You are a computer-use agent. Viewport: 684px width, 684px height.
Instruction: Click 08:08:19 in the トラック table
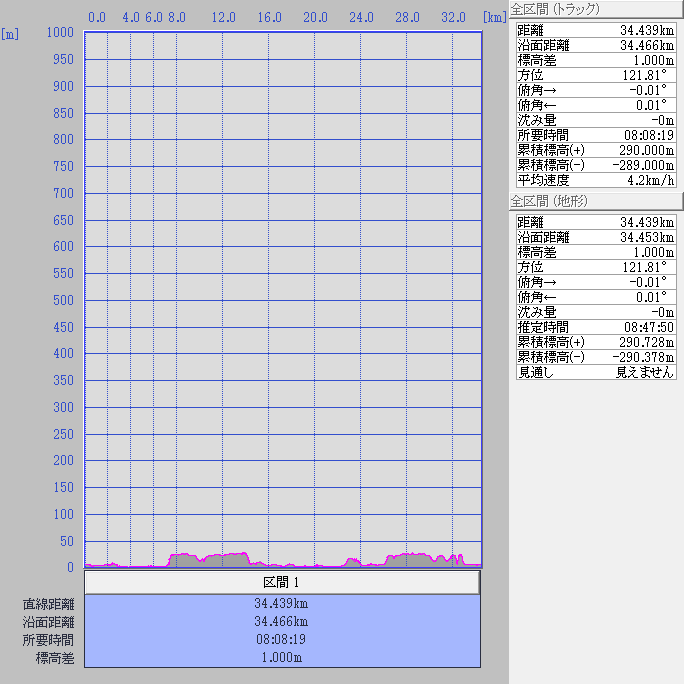coord(649,135)
